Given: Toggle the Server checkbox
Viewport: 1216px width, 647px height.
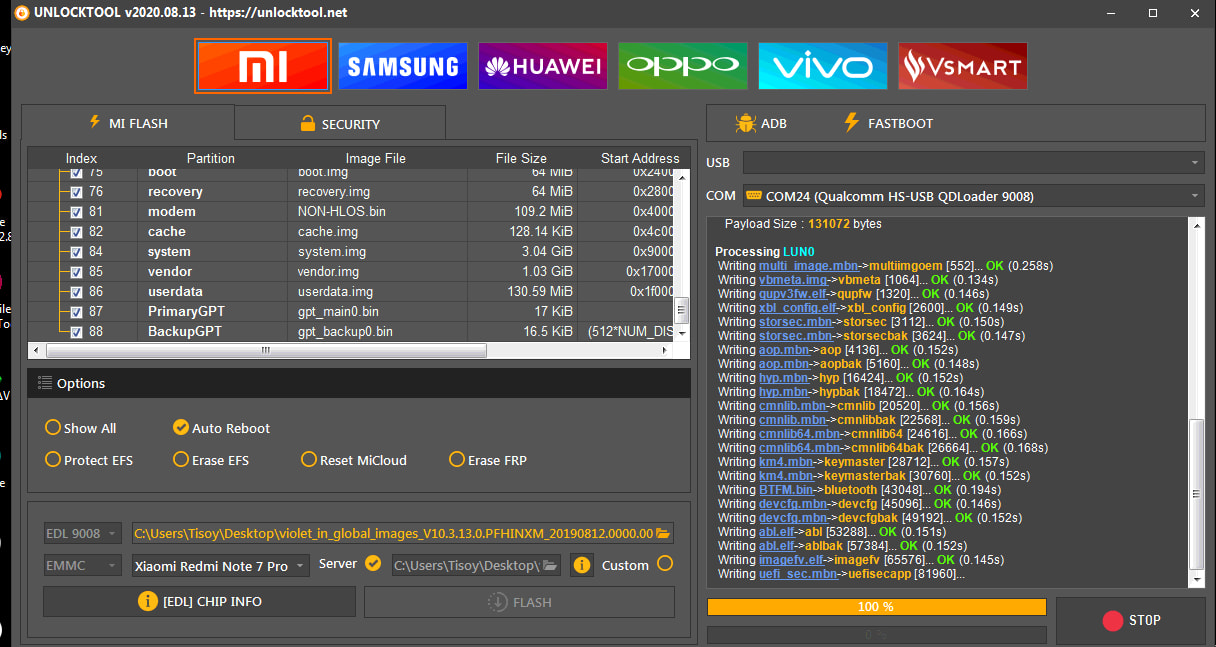Looking at the screenshot, I should point(373,564).
